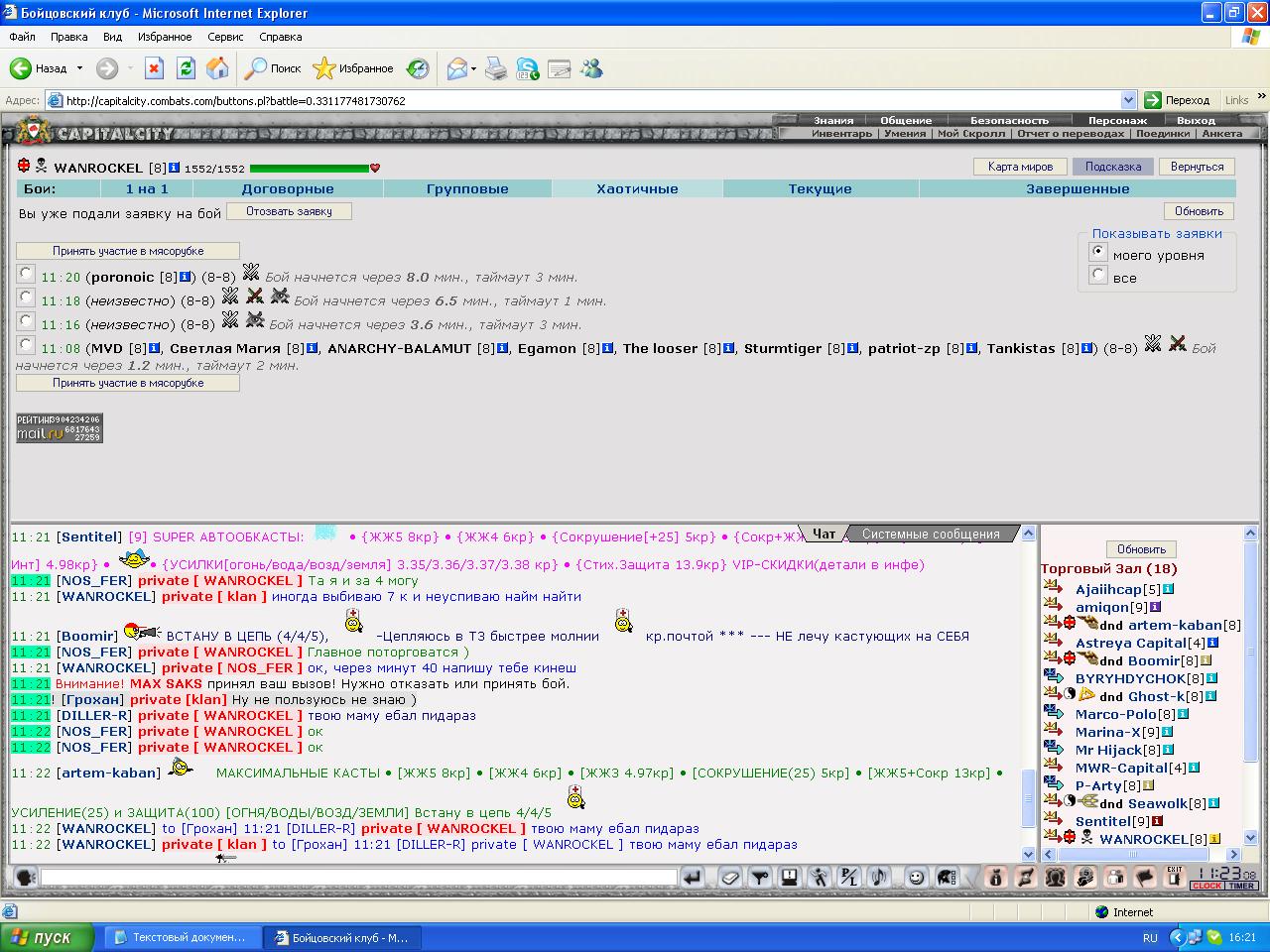Click the EXIT door icon

(1175, 877)
